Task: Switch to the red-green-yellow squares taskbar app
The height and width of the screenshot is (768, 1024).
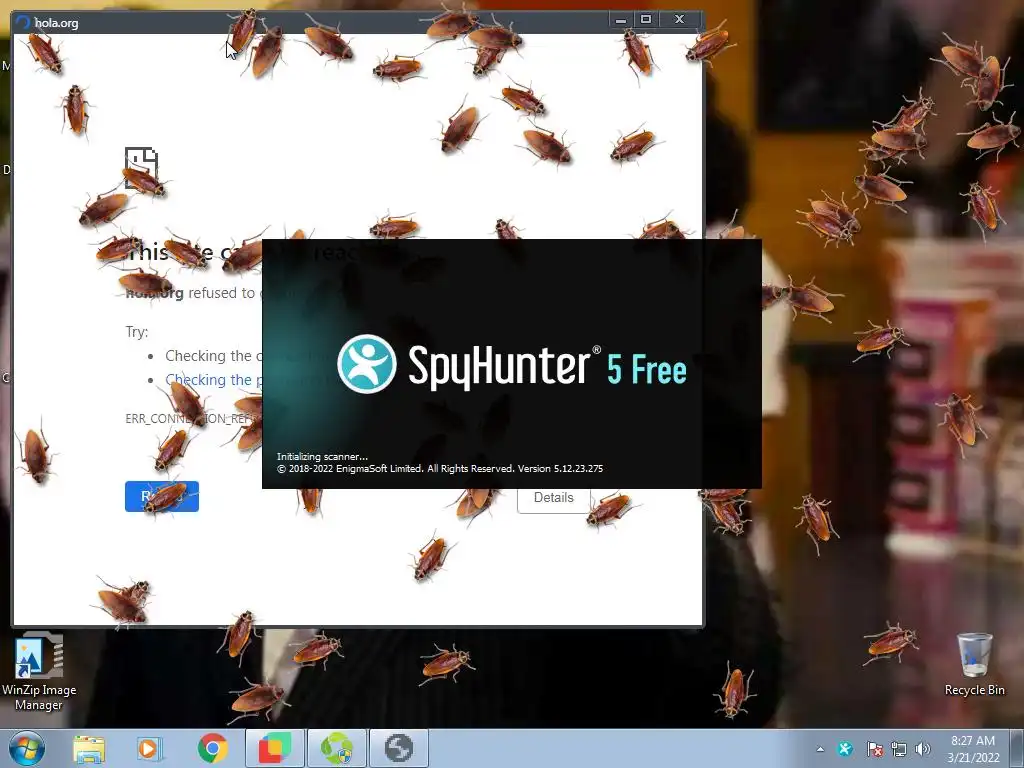Action: tap(274, 748)
